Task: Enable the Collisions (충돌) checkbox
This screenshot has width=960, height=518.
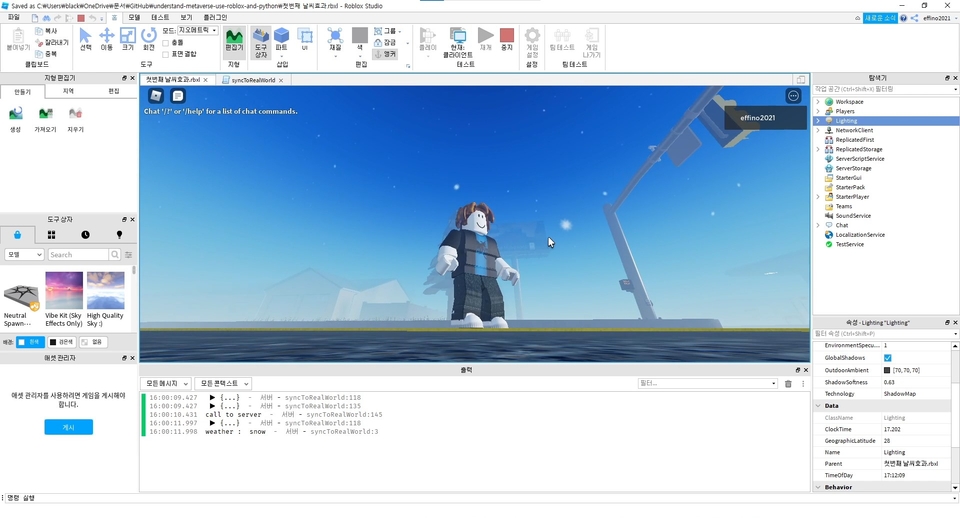Action: [165, 43]
